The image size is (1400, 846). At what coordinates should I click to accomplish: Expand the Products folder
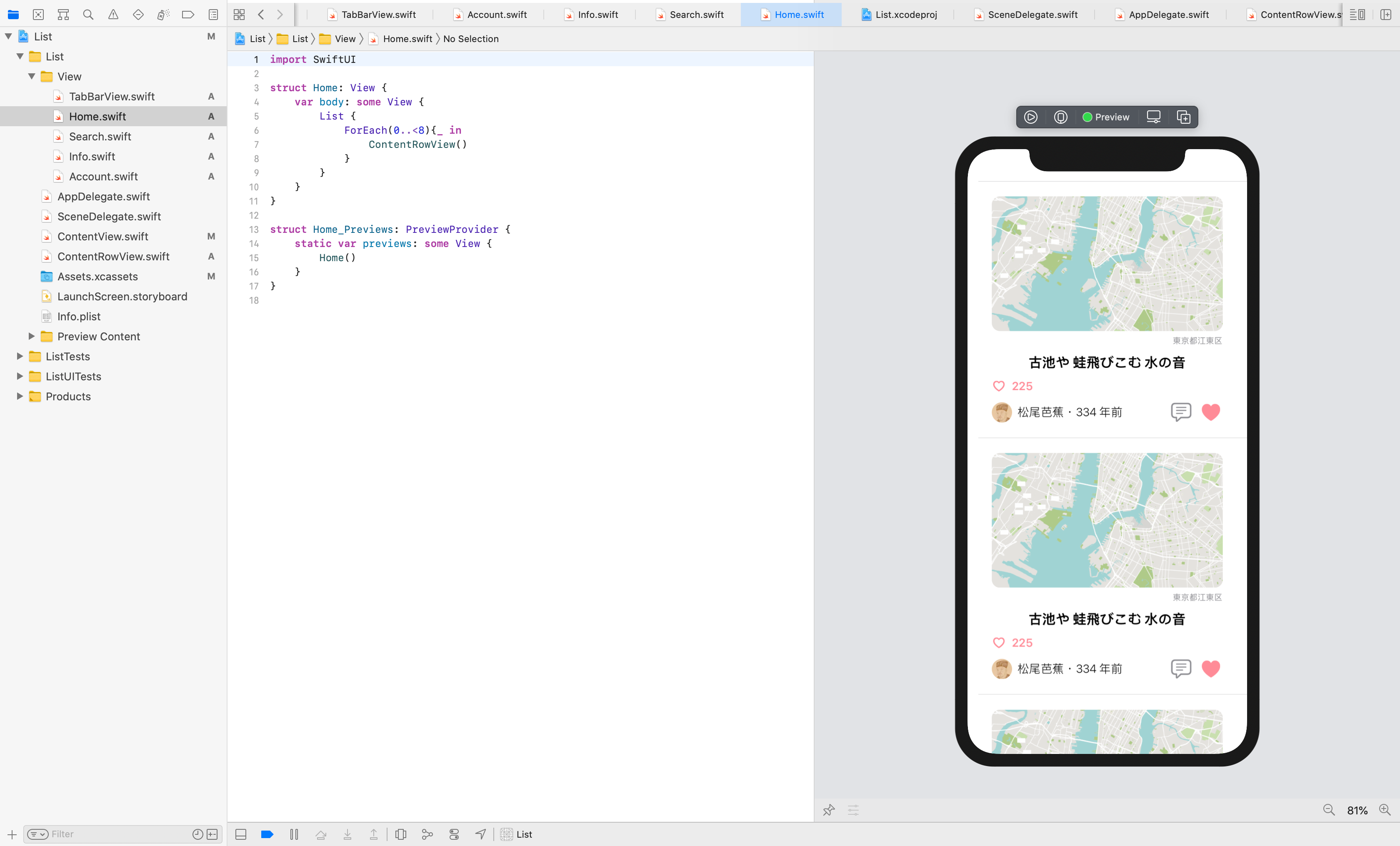pyautogui.click(x=20, y=396)
